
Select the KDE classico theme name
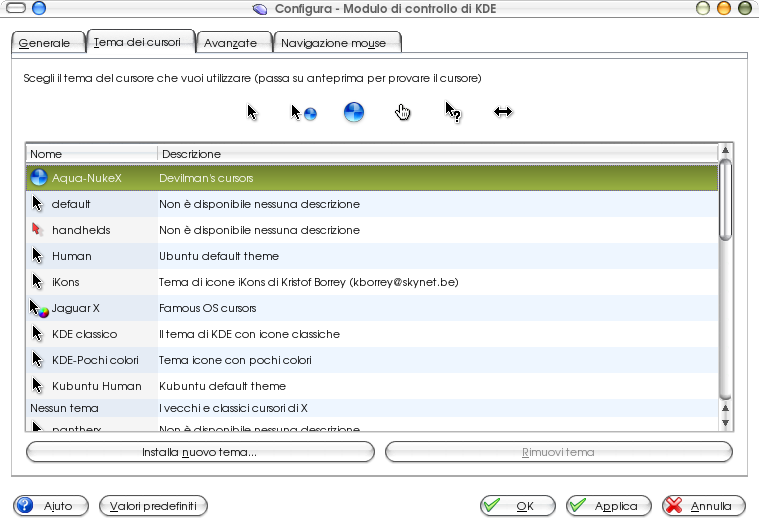tap(84, 334)
